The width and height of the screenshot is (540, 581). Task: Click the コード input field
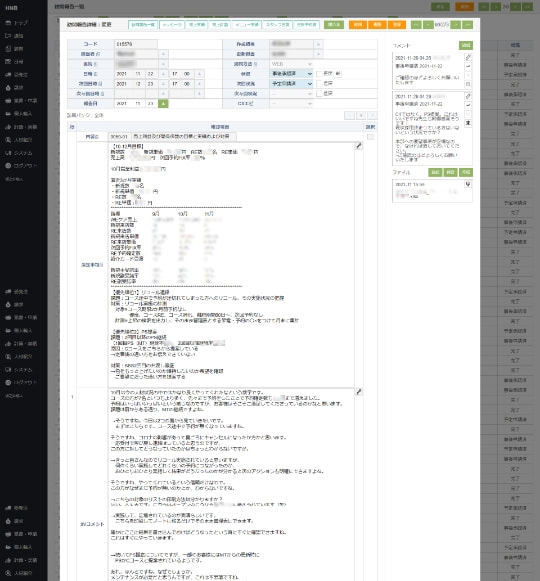136,44
